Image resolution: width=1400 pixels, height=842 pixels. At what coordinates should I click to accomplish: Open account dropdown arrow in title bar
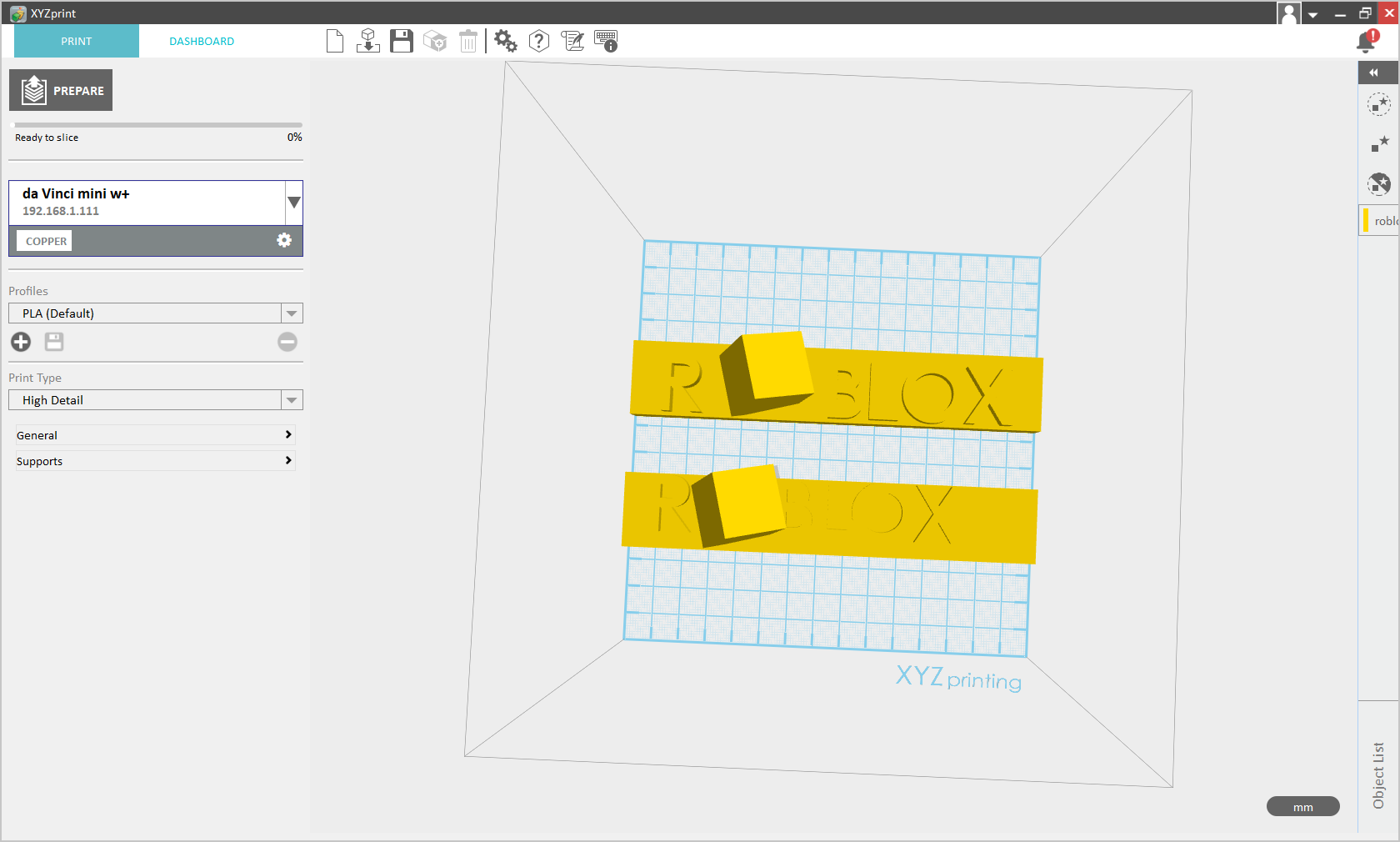coord(1313,14)
